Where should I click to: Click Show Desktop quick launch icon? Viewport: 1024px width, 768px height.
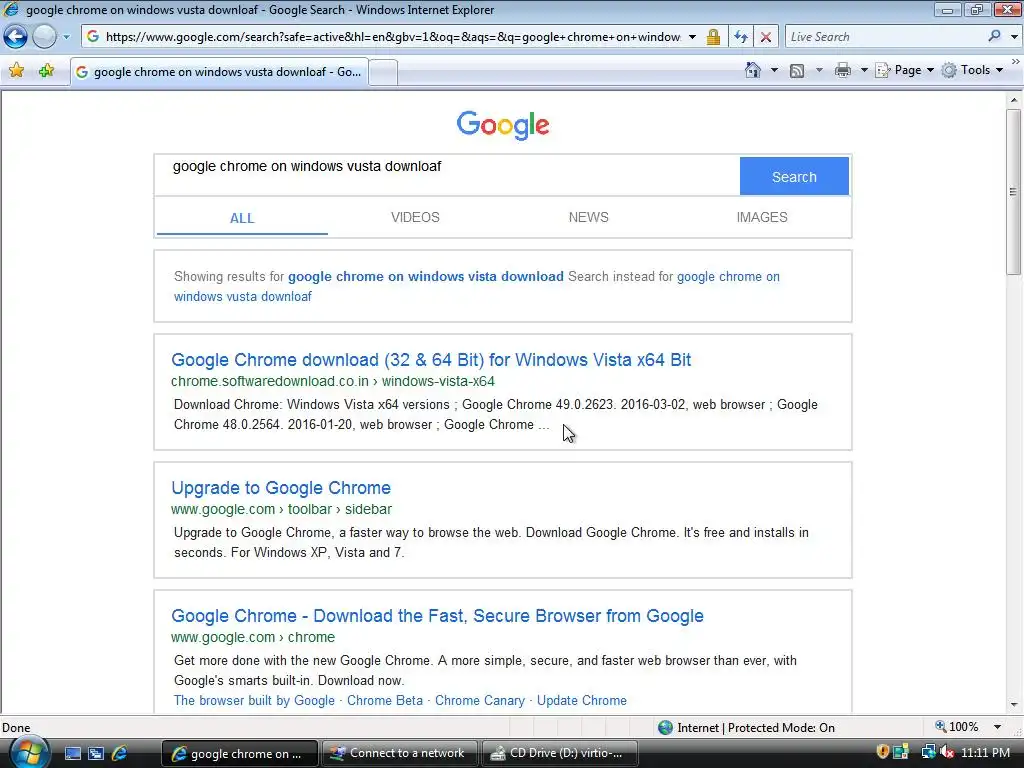pyautogui.click(x=72, y=754)
